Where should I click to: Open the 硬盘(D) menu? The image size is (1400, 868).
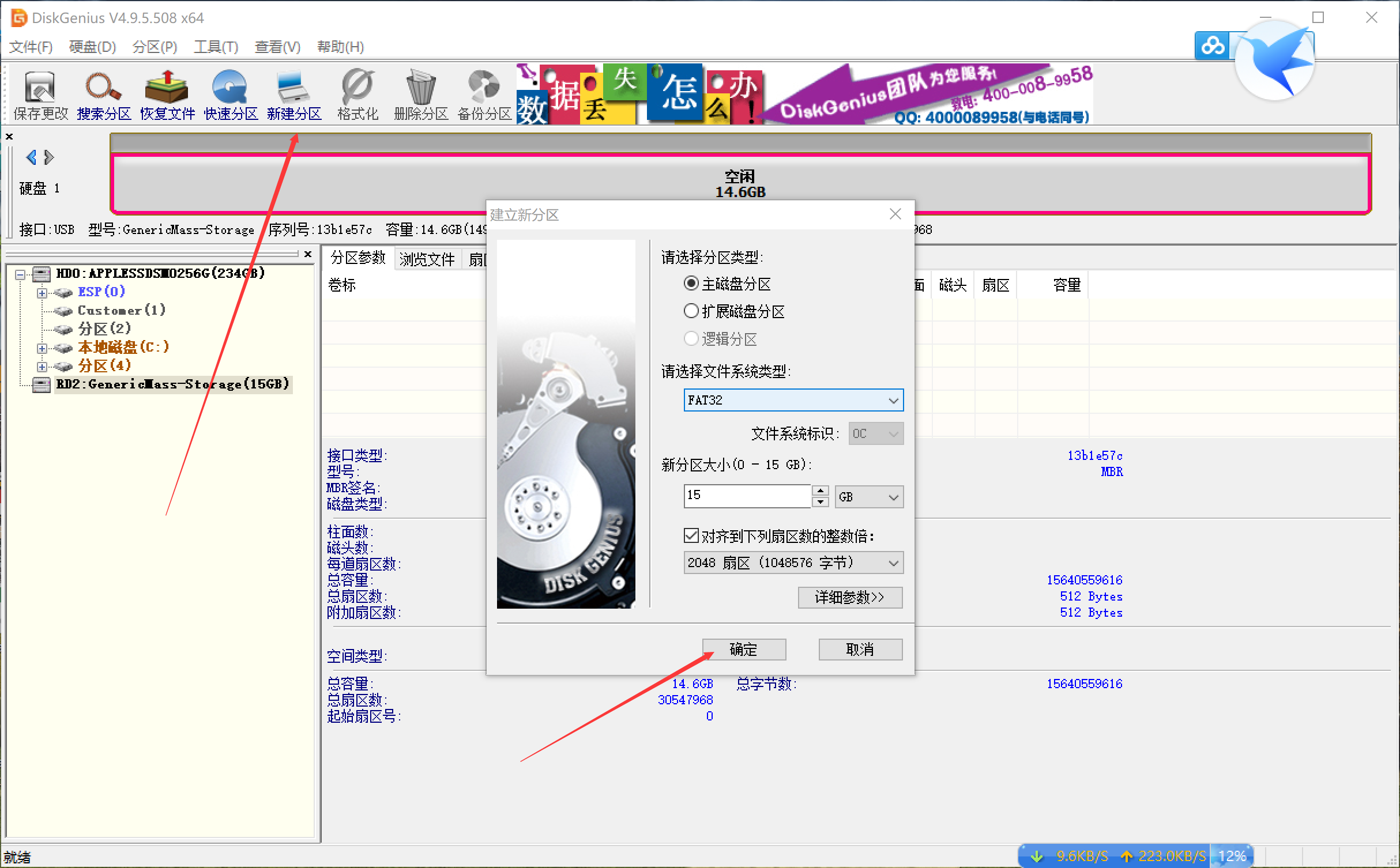[92, 47]
